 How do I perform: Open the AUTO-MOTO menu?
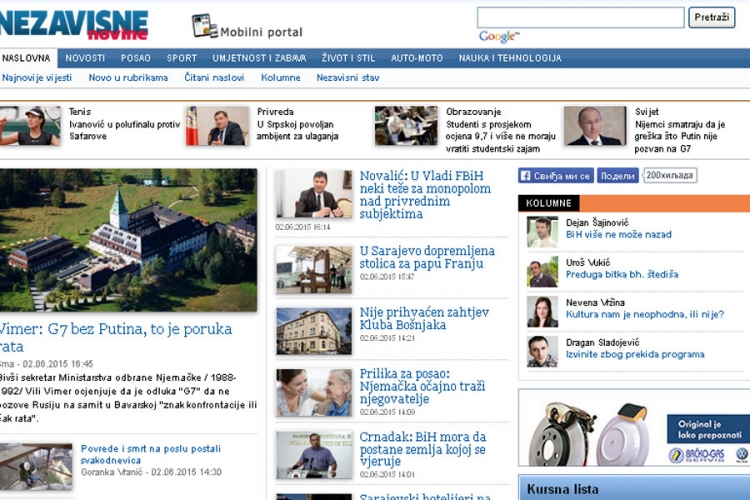click(417, 58)
